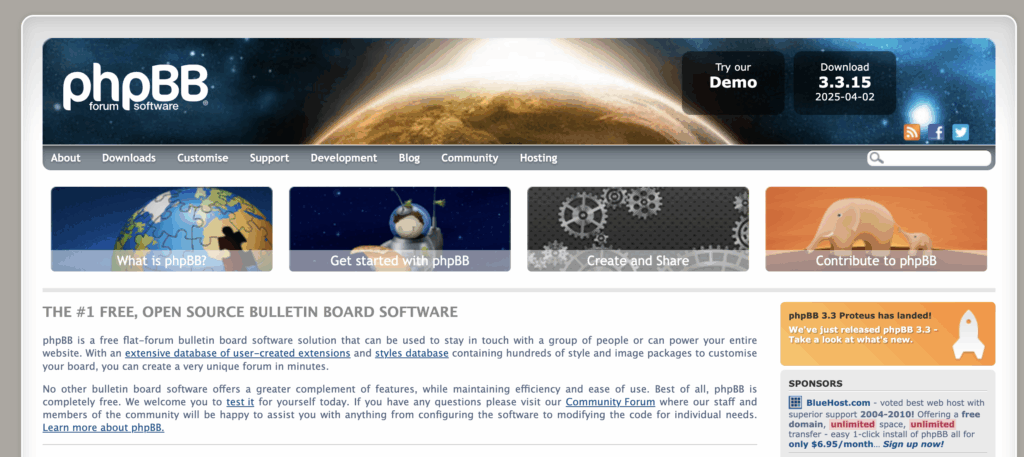Click the BlueHost sponsor icon
The width and height of the screenshot is (1024, 457).
[795, 402]
